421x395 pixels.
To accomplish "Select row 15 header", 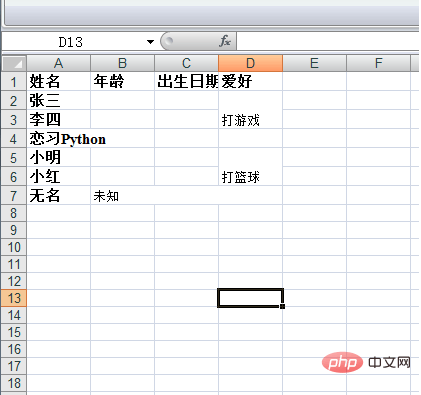I will point(14,332).
